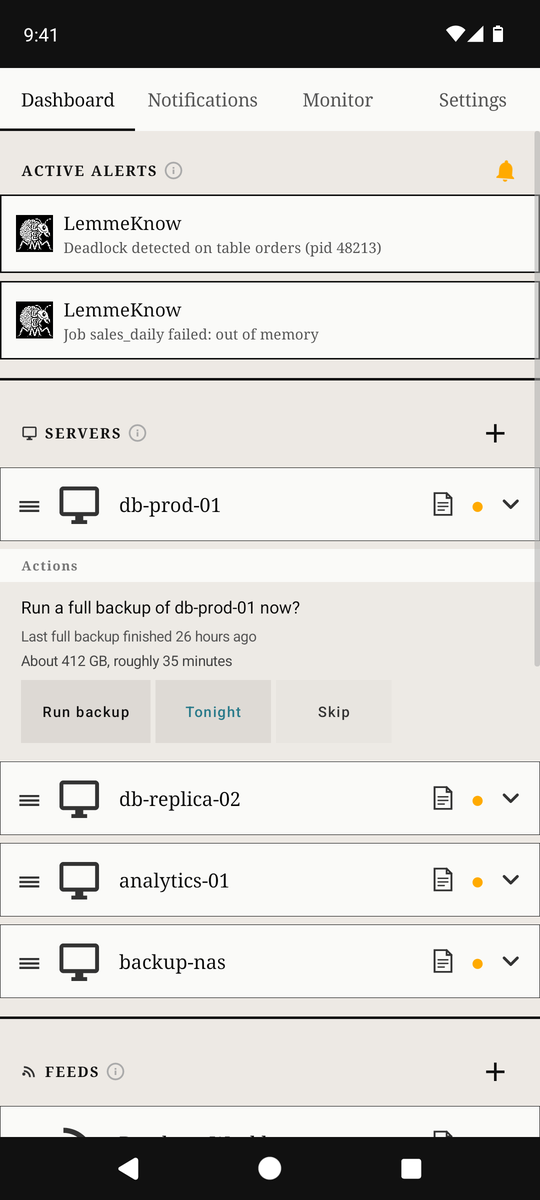Screen dimensions: 540x1200
Task: Grab the db-replica-02 reorder handle
Action: [x=30, y=800]
